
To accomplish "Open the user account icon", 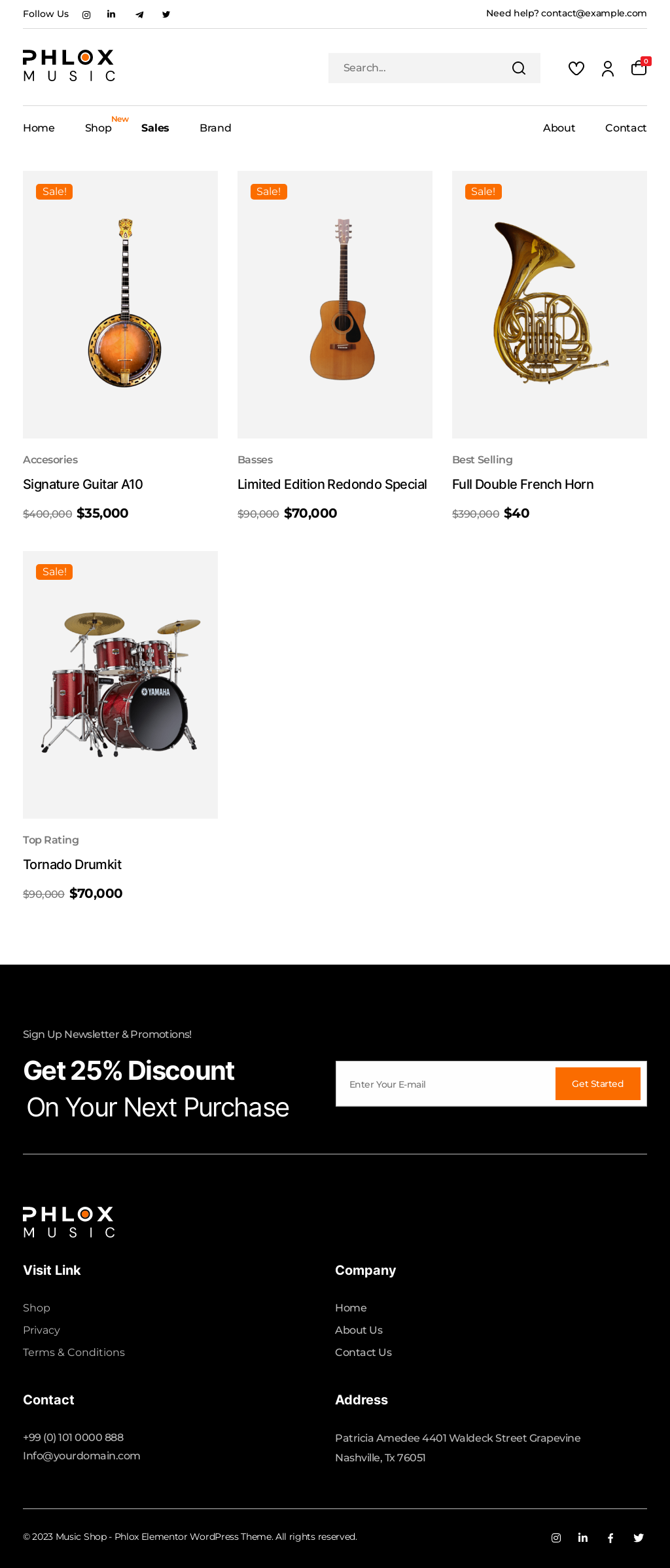I will pos(608,69).
